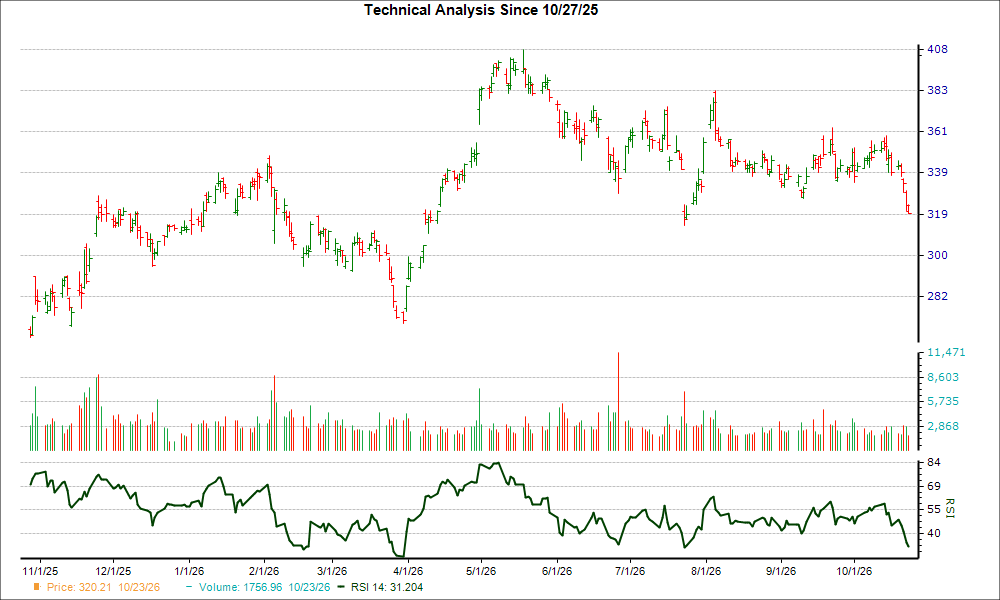This screenshot has width=1000, height=600.
Task: Click the 5,735 volume axis label
Action: pos(943,401)
